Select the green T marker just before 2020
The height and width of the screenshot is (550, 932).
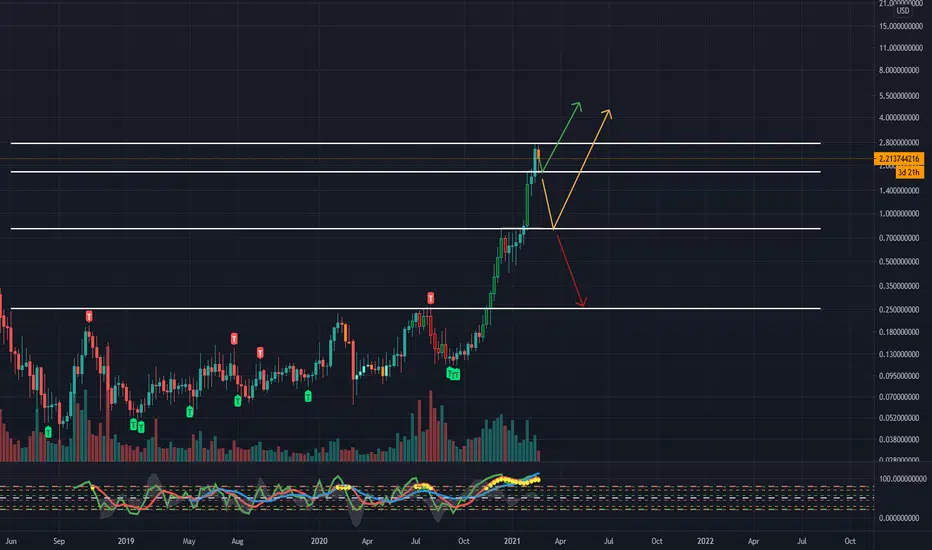308,396
